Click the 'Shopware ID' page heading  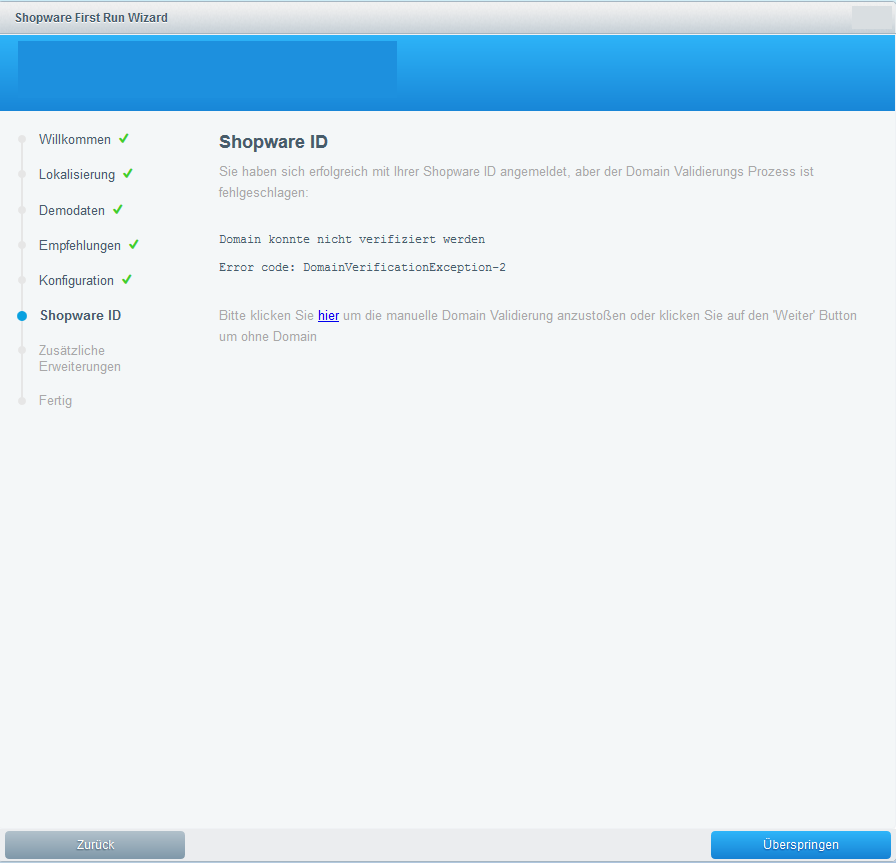coord(273,142)
